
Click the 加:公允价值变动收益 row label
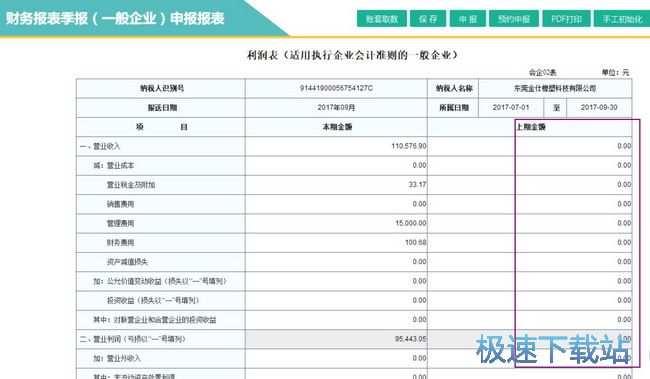click(x=160, y=281)
